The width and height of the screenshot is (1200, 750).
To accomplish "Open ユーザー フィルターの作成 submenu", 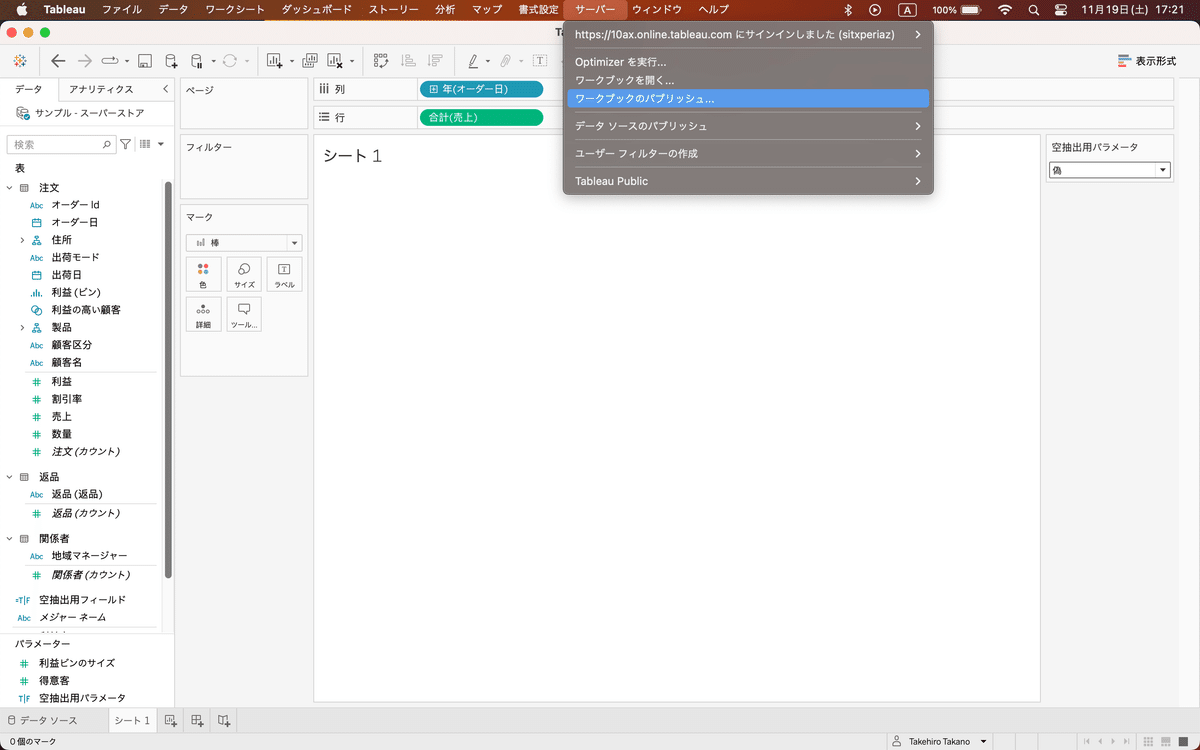I will point(748,153).
